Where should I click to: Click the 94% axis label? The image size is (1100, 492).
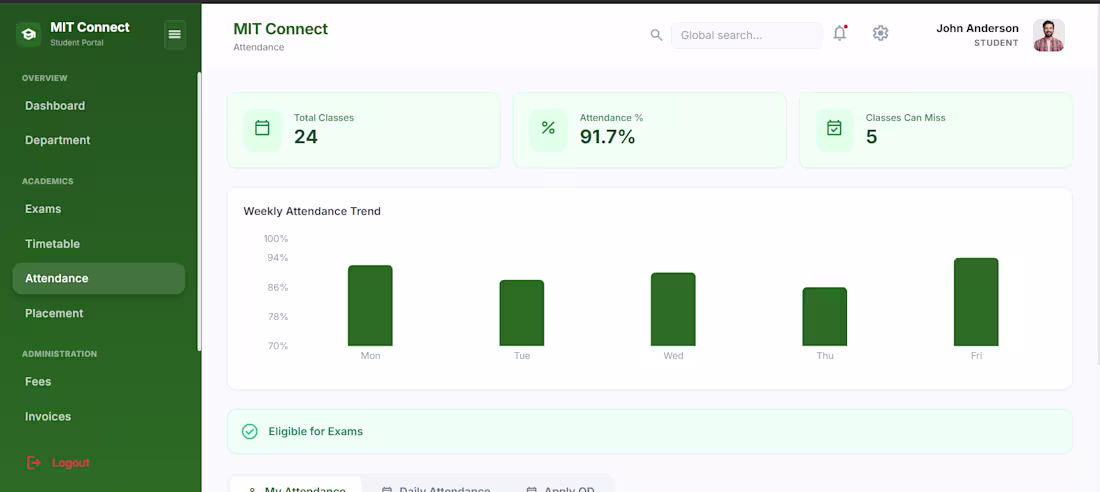pos(278,258)
